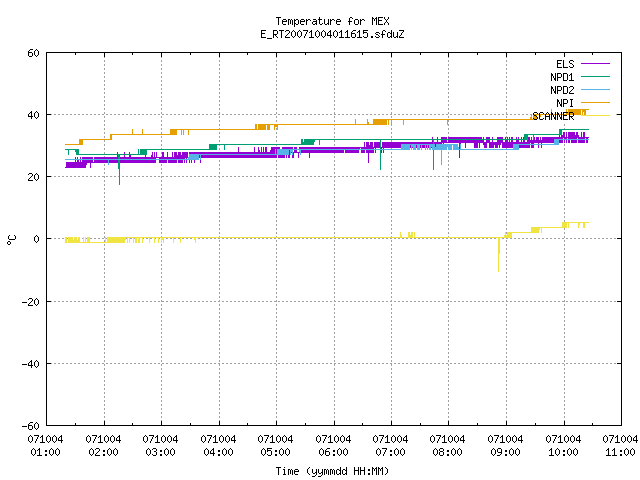Click the y-axis label -20
This screenshot has width=640, height=480.
pyautogui.click(x=31, y=302)
